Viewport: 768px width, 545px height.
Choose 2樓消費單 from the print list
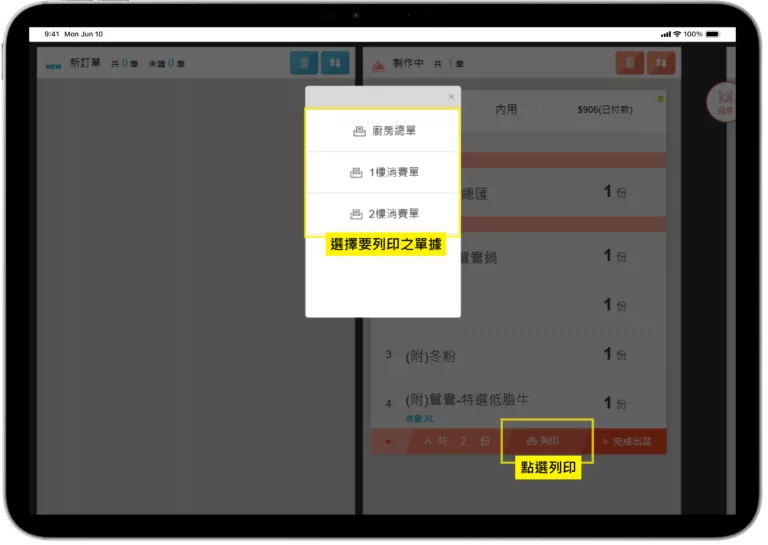click(x=383, y=214)
